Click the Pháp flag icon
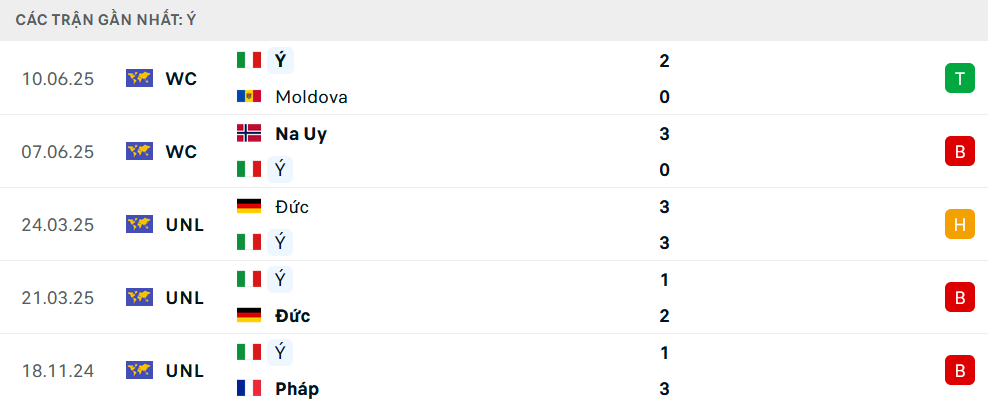 tap(249, 388)
